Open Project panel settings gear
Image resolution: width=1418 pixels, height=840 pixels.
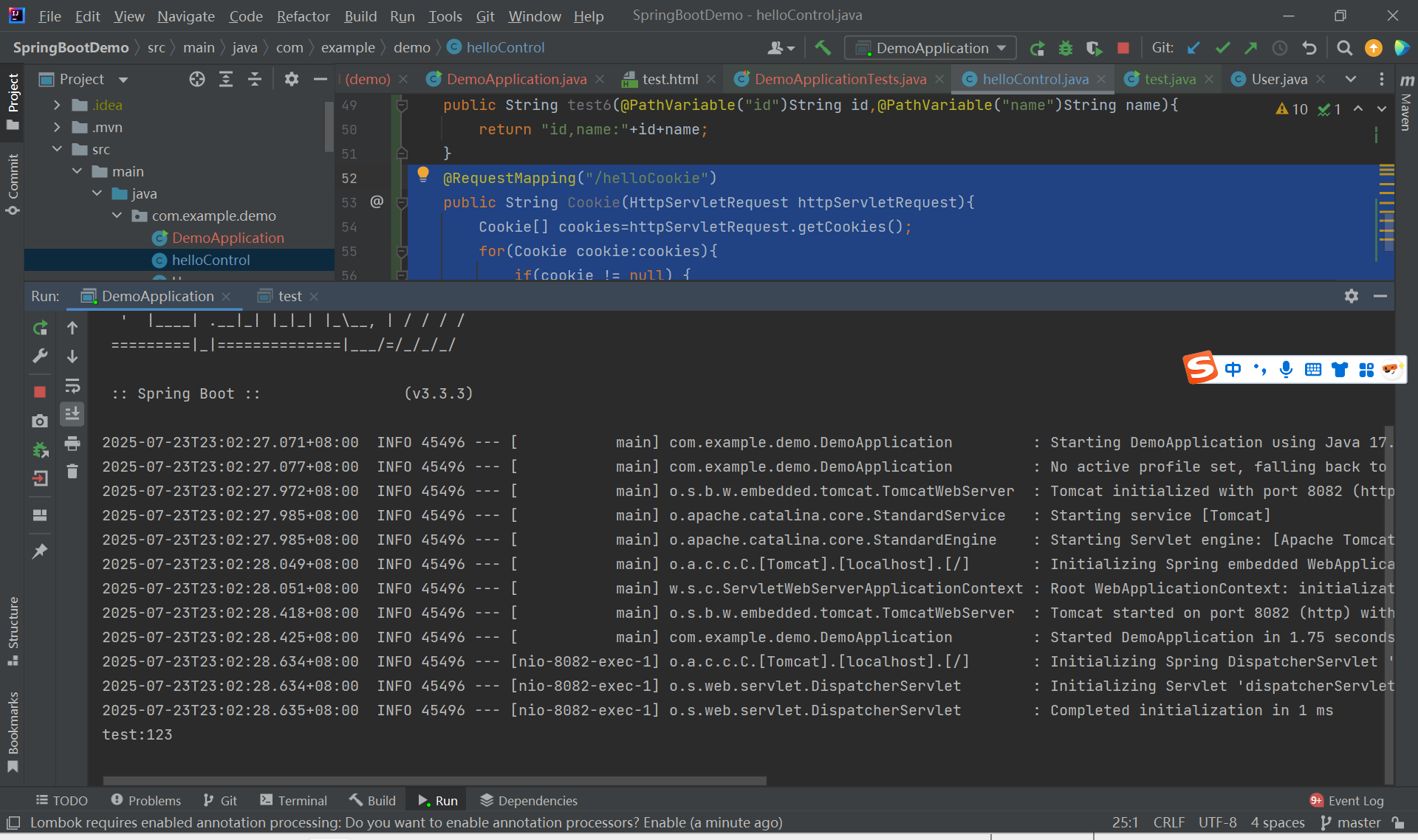[292, 79]
